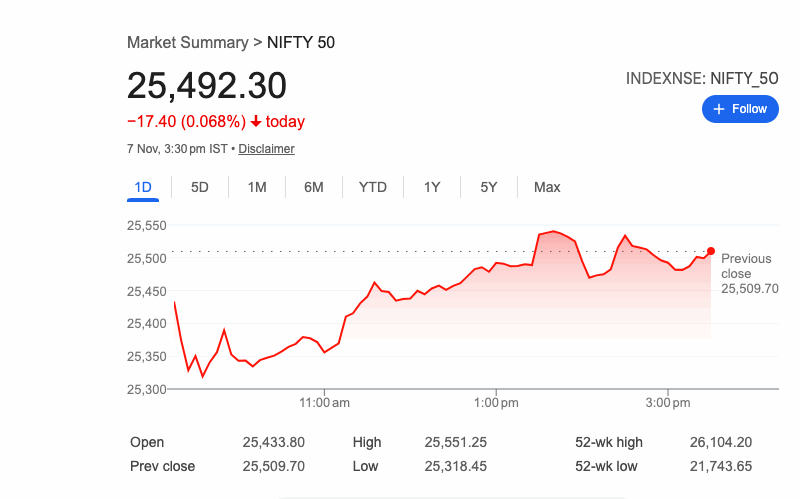Click the INDEXNSE: NIFTY_50 ticker label
The width and height of the screenshot is (800, 499).
702,78
